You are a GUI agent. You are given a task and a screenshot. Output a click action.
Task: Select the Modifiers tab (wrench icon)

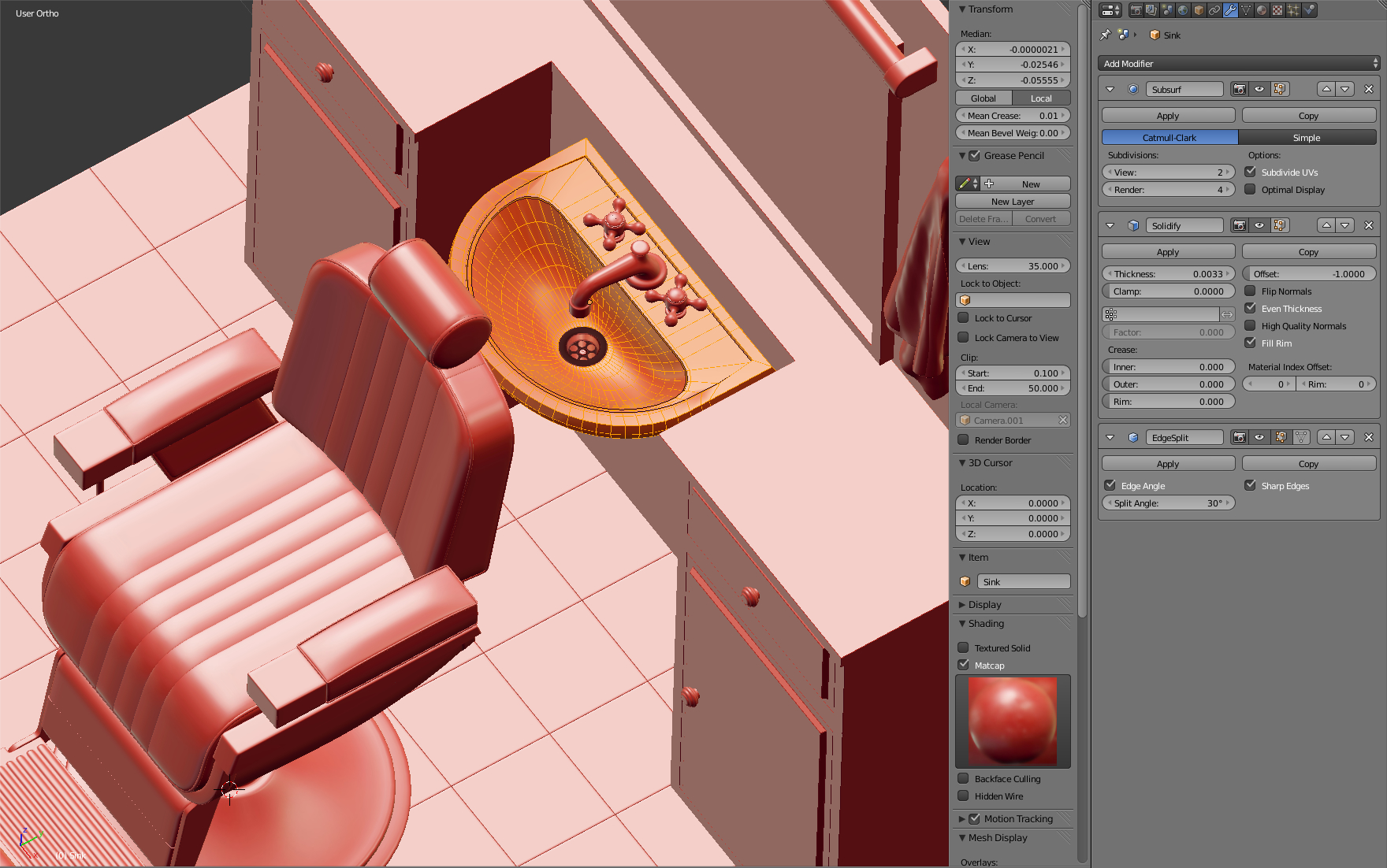pyautogui.click(x=1229, y=10)
